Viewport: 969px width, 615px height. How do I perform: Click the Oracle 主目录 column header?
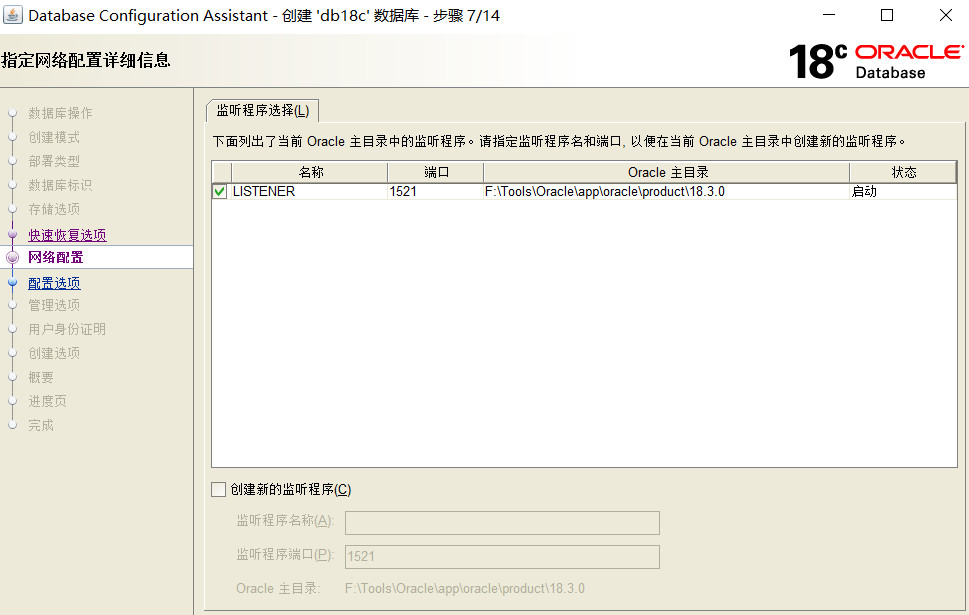[667, 172]
